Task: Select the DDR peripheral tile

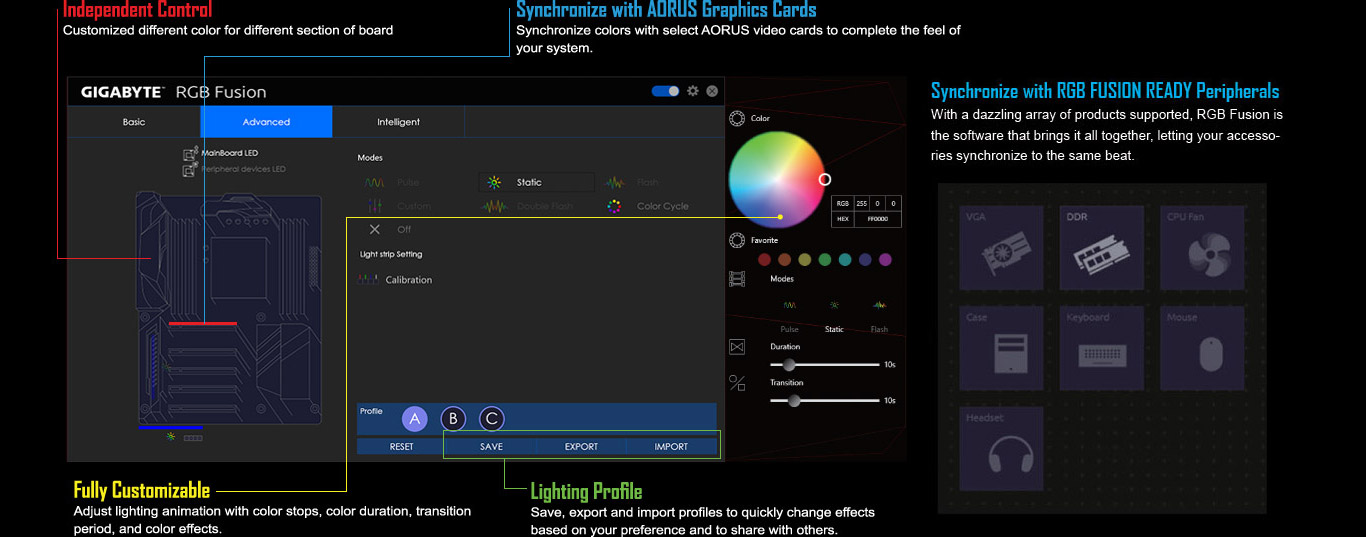Action: pyautogui.click(x=1102, y=246)
